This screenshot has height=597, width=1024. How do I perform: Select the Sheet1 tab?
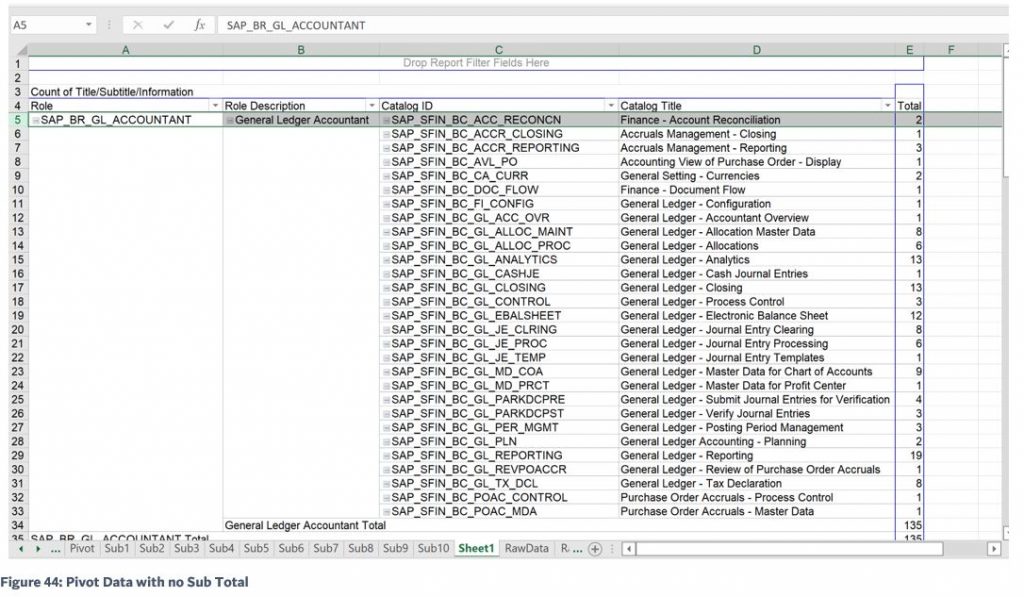476,549
